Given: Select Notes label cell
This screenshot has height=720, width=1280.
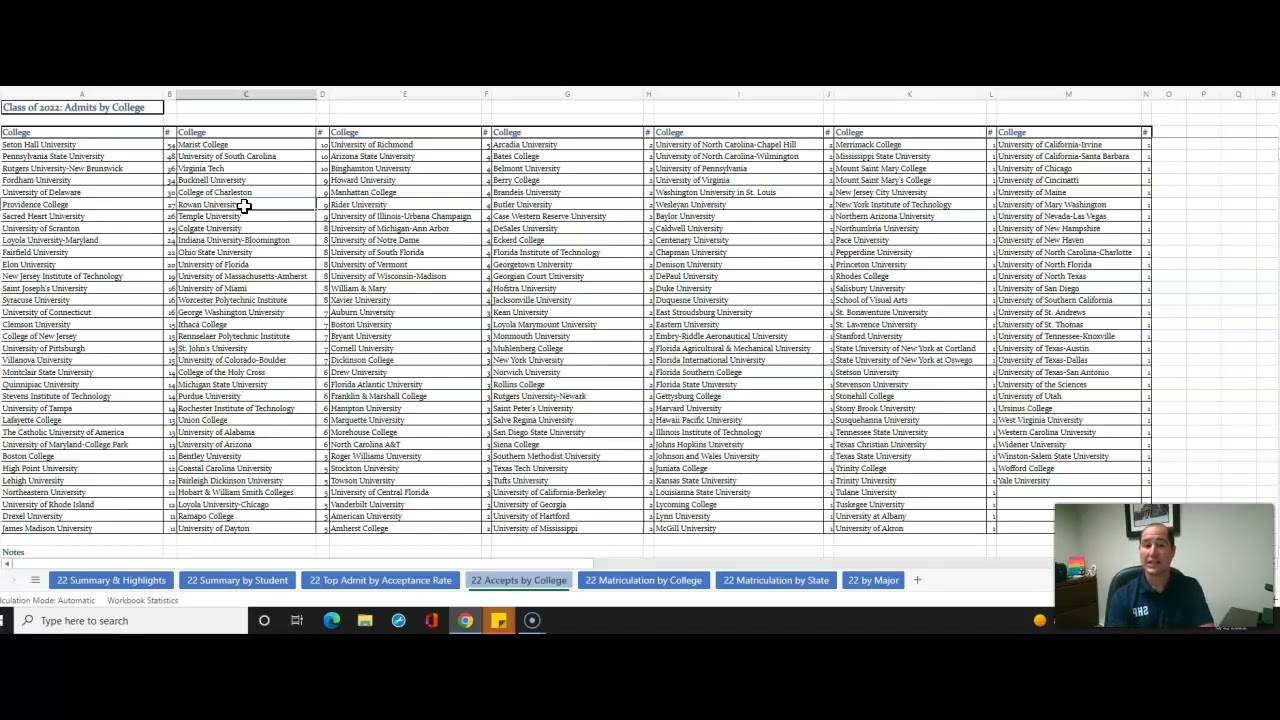Looking at the screenshot, I should tap(81, 553).
